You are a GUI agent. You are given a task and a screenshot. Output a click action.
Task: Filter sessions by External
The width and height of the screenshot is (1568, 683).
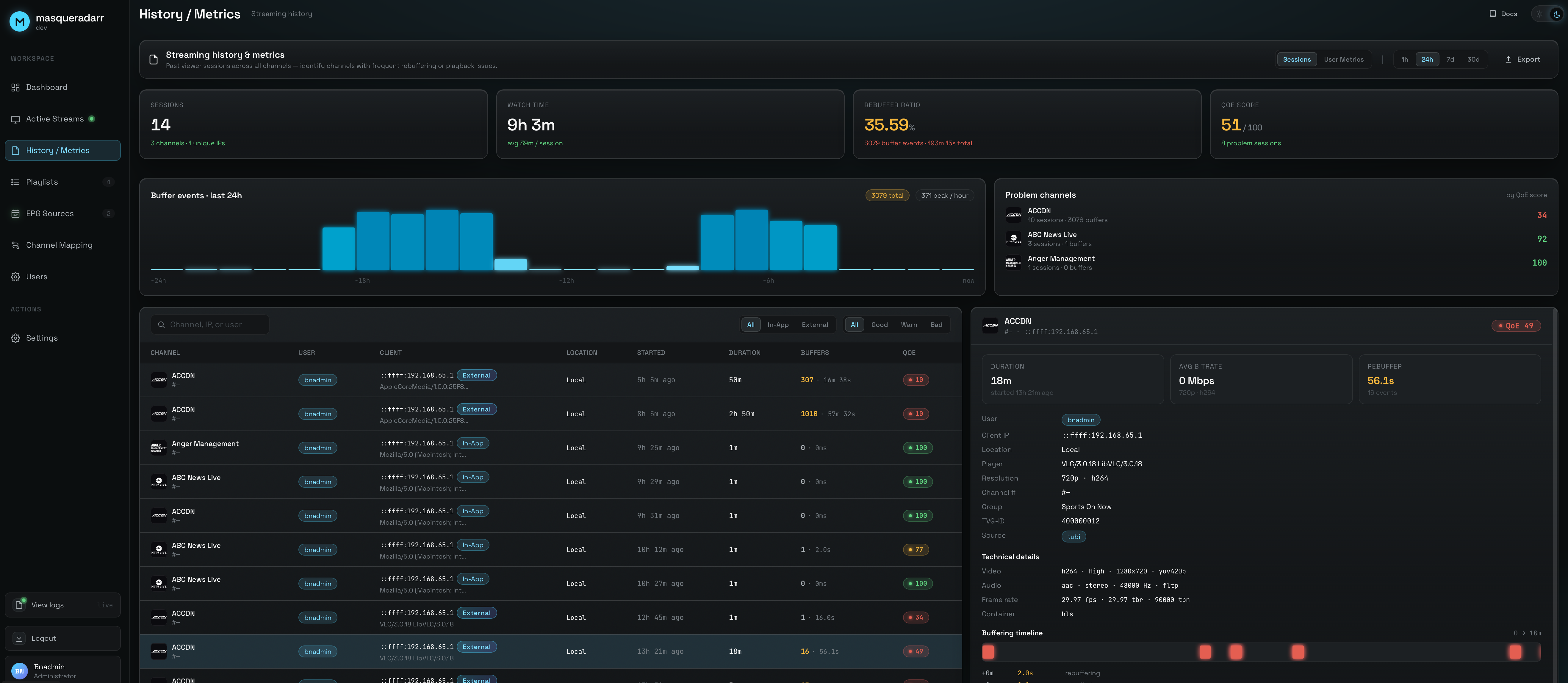click(814, 325)
